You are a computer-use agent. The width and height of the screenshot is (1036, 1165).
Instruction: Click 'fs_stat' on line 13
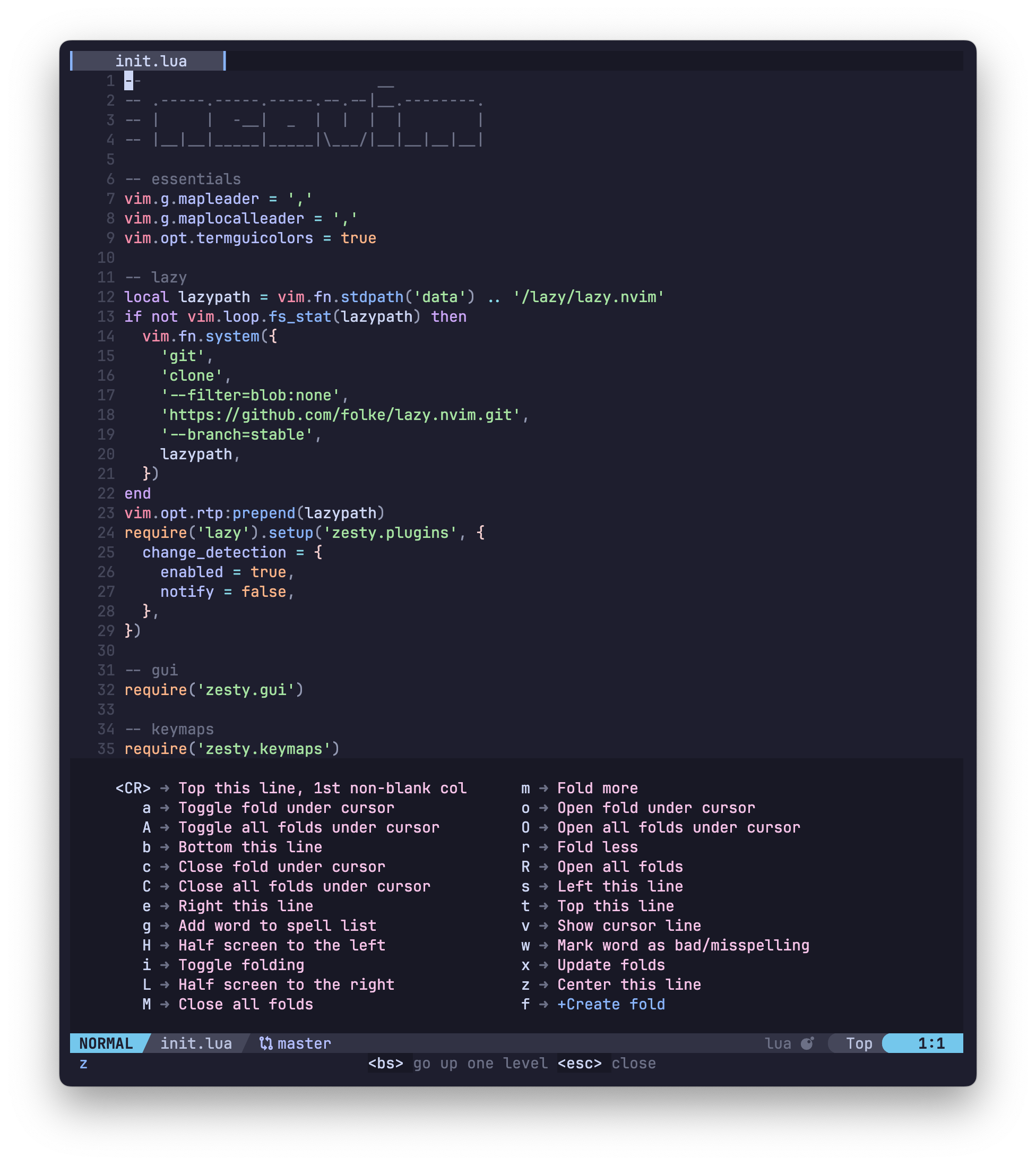pyautogui.click(x=299, y=316)
